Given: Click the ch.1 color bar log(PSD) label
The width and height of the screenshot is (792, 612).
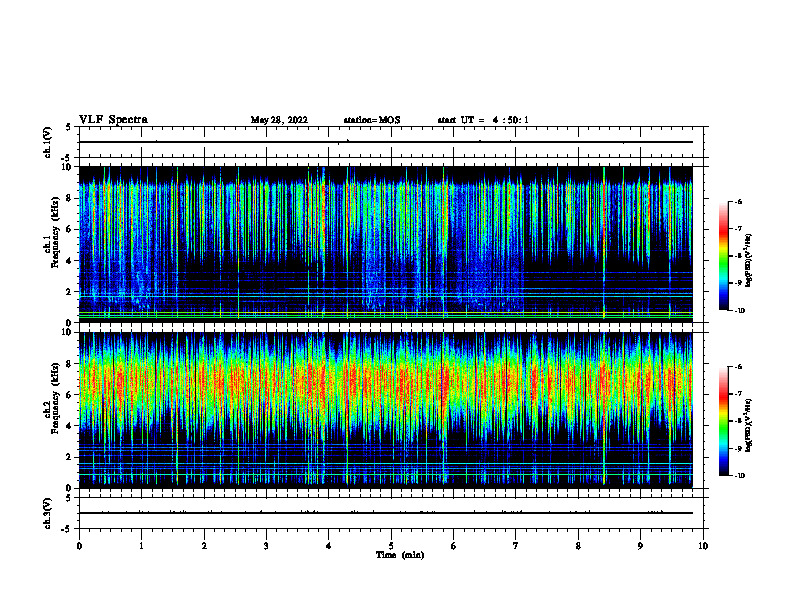Looking at the screenshot, I should (749, 261).
